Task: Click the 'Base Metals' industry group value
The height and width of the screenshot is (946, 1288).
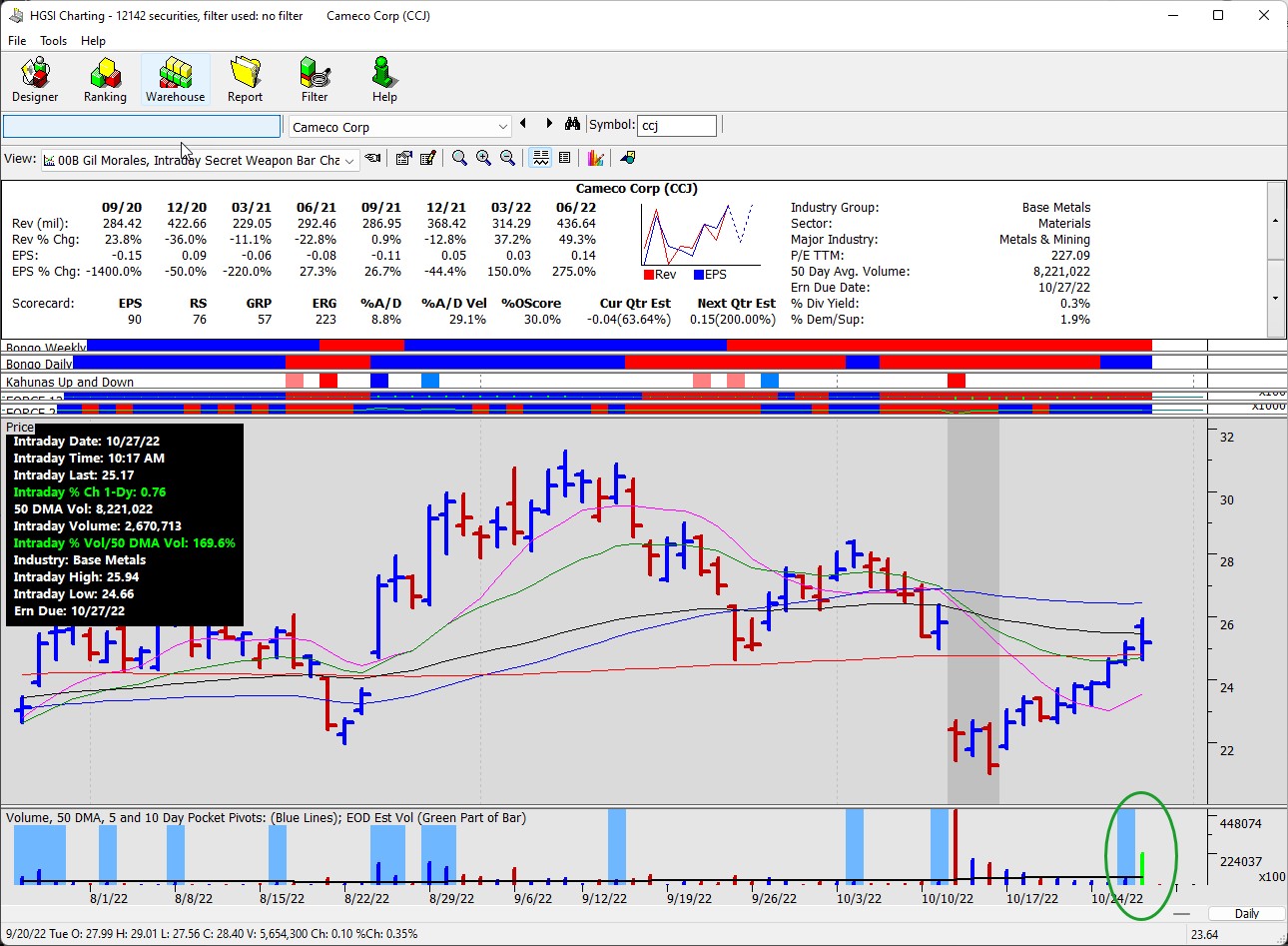Action: tap(1055, 208)
